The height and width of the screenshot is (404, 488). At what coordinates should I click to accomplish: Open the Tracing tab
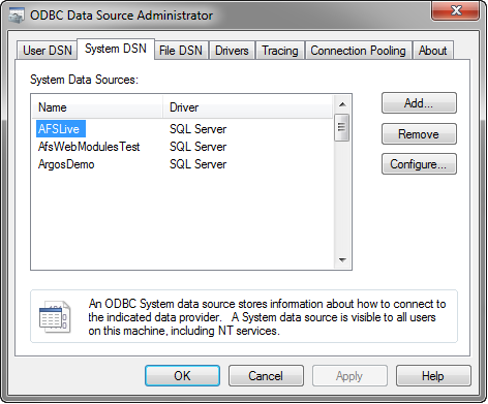click(280, 51)
